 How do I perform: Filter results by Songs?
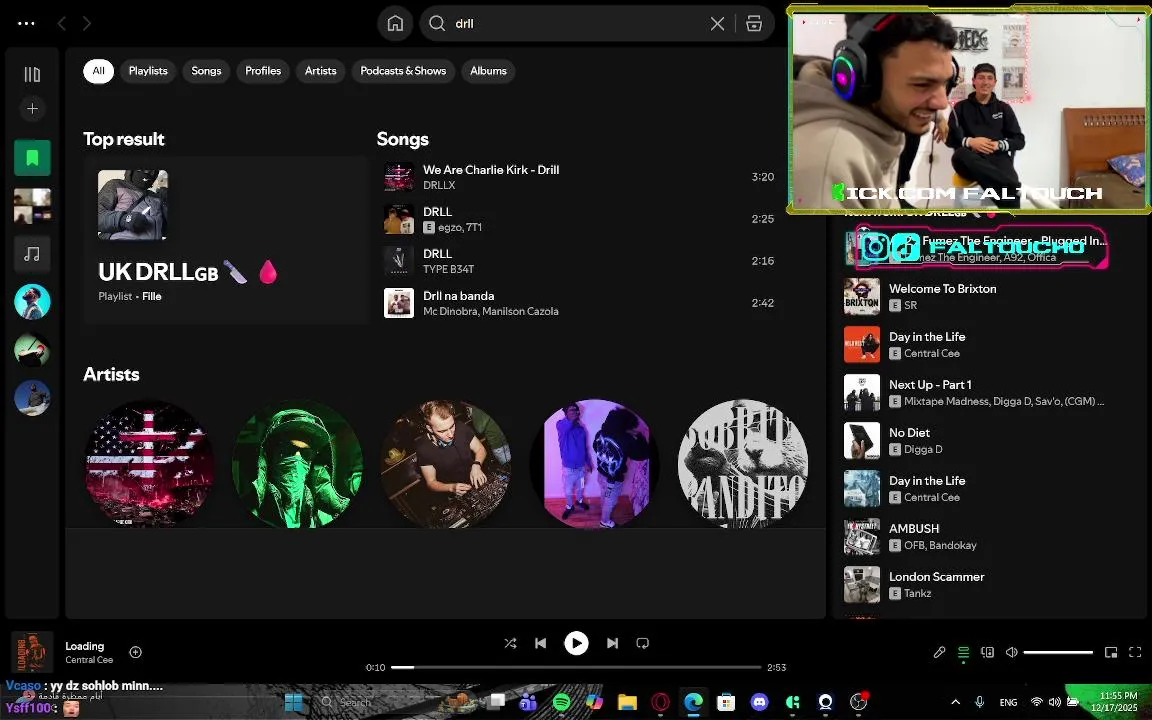point(206,71)
